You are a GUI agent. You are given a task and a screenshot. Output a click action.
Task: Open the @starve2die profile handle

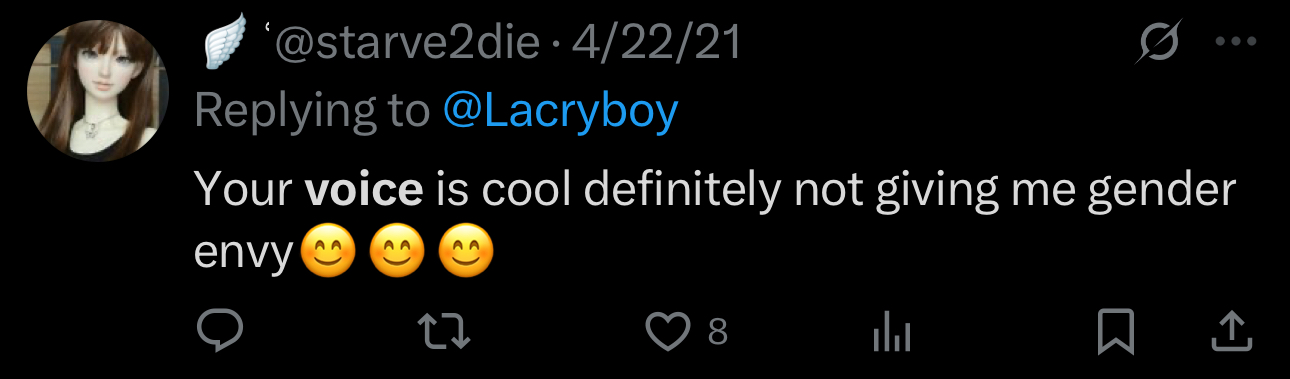coord(405,44)
